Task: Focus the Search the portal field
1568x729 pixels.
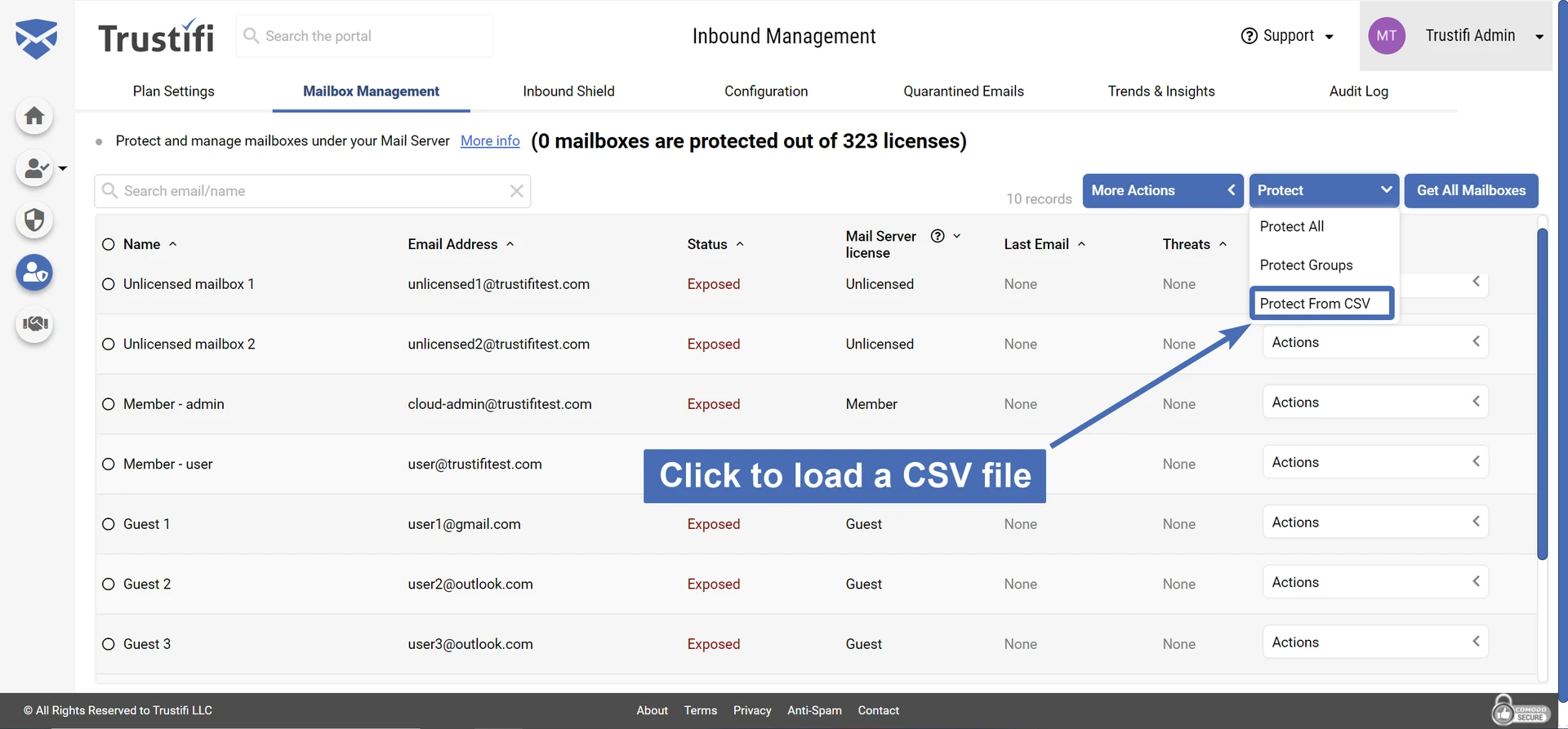Action: coord(364,36)
